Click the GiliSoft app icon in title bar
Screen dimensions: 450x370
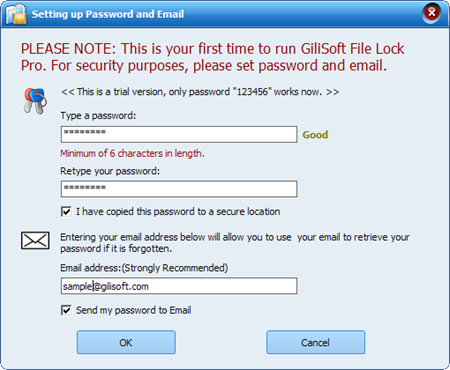pyautogui.click(x=16, y=14)
